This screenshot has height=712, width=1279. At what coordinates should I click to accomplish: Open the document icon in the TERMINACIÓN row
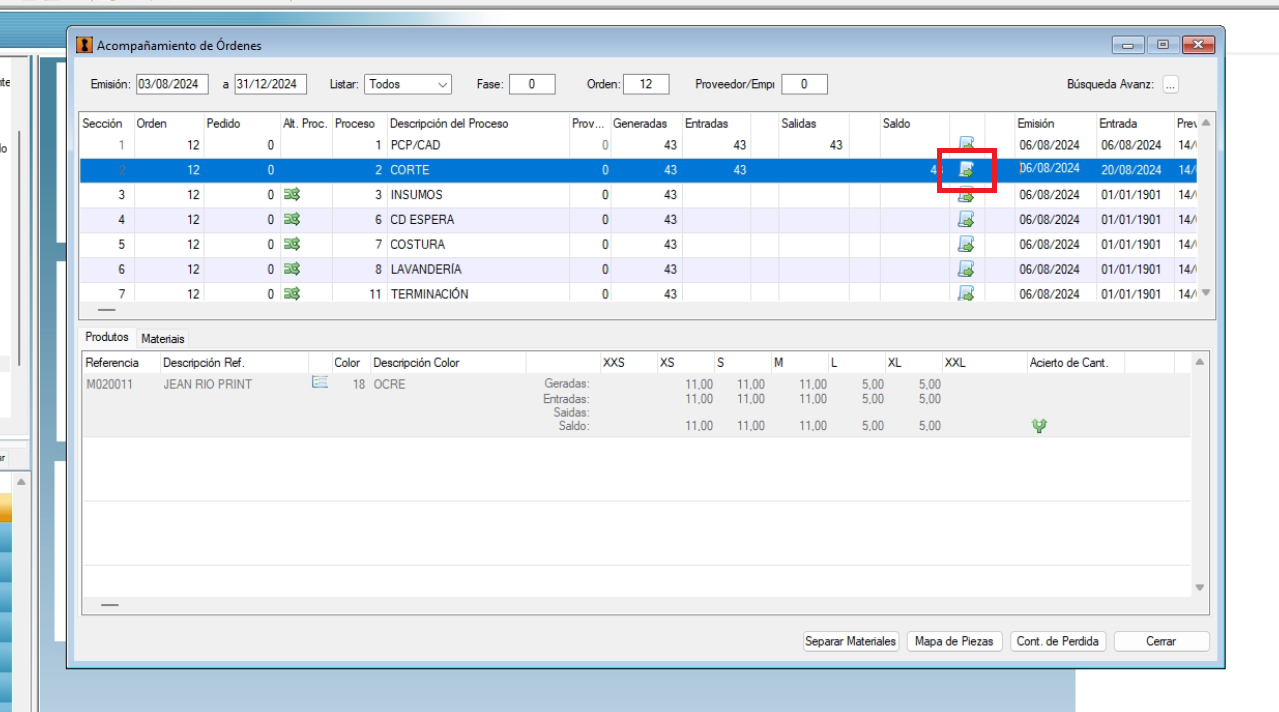click(966, 293)
